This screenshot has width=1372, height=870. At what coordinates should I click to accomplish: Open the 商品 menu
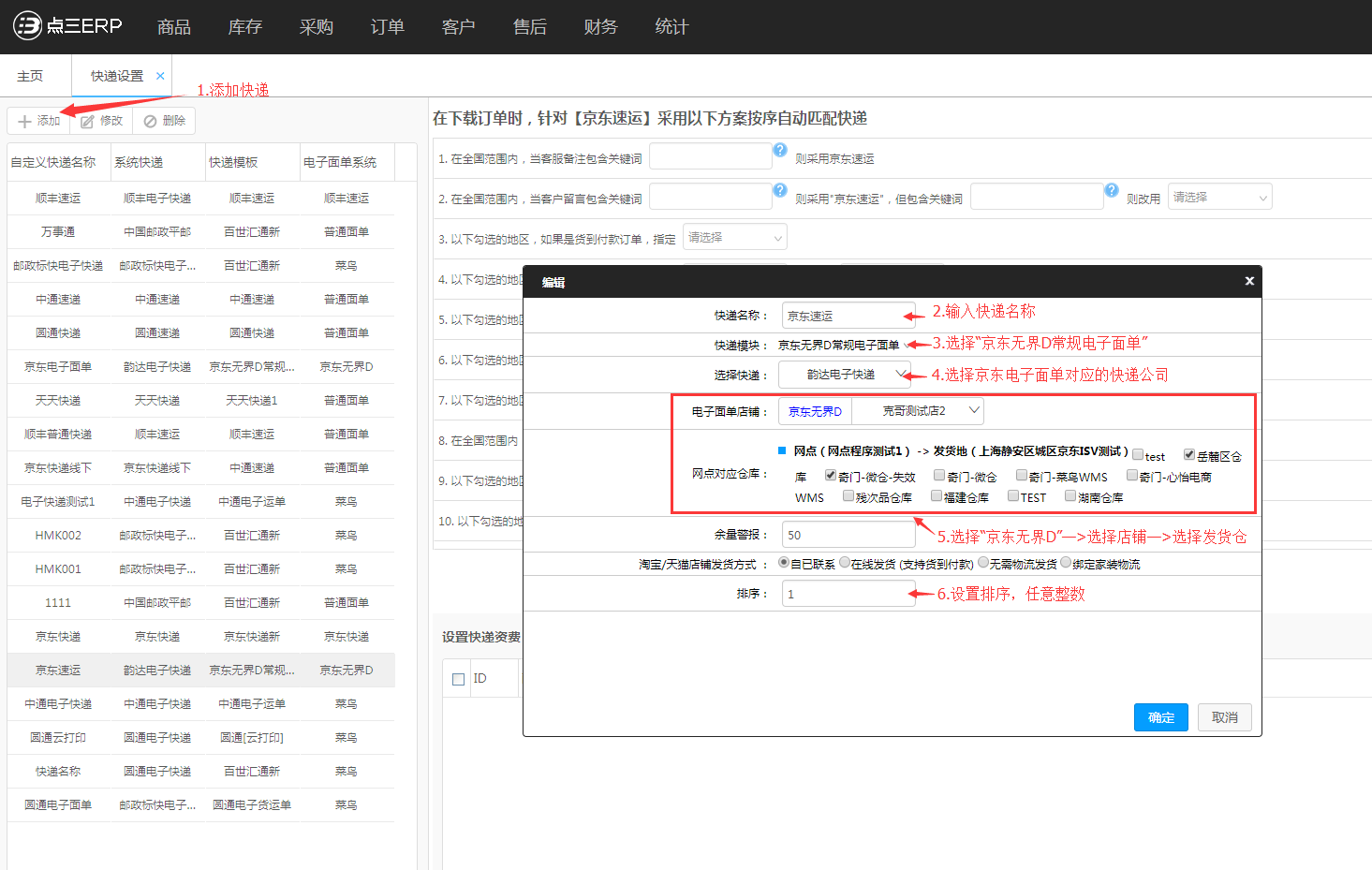pyautogui.click(x=174, y=27)
